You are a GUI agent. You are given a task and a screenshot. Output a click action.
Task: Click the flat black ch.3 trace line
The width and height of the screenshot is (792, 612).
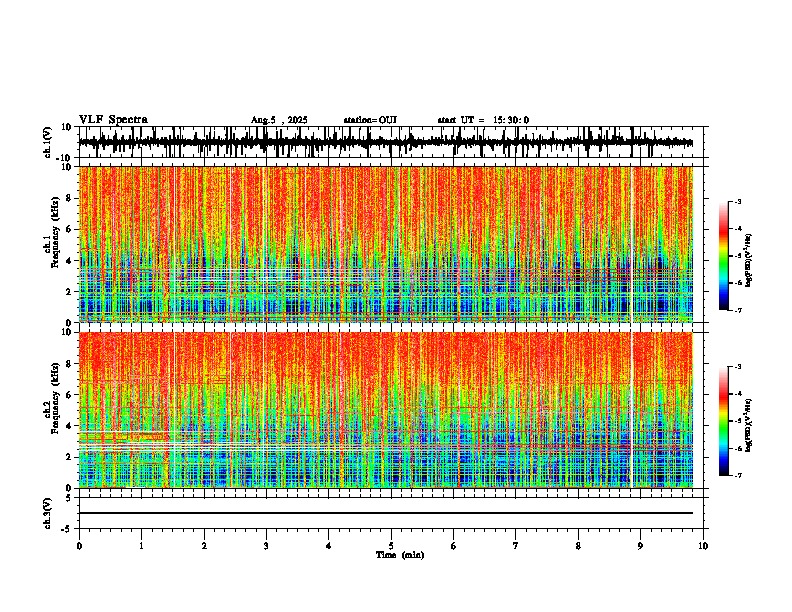click(385, 513)
